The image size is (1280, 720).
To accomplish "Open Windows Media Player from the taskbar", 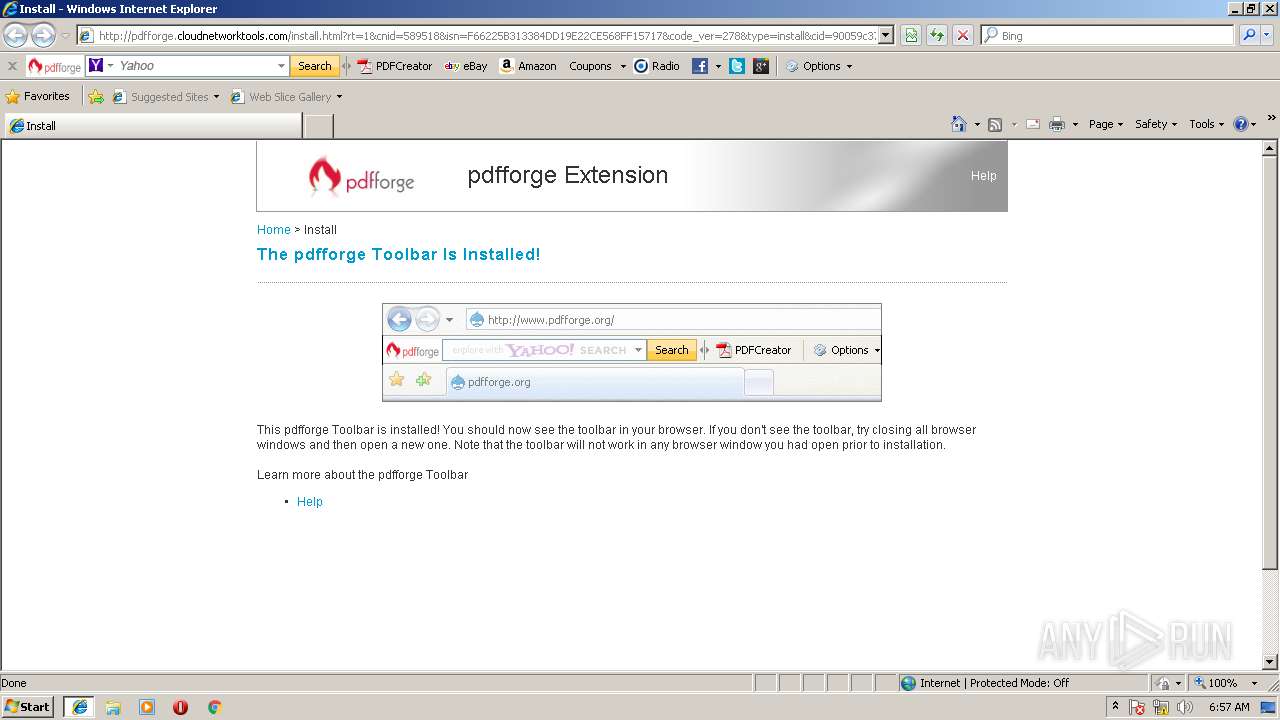I will (147, 707).
